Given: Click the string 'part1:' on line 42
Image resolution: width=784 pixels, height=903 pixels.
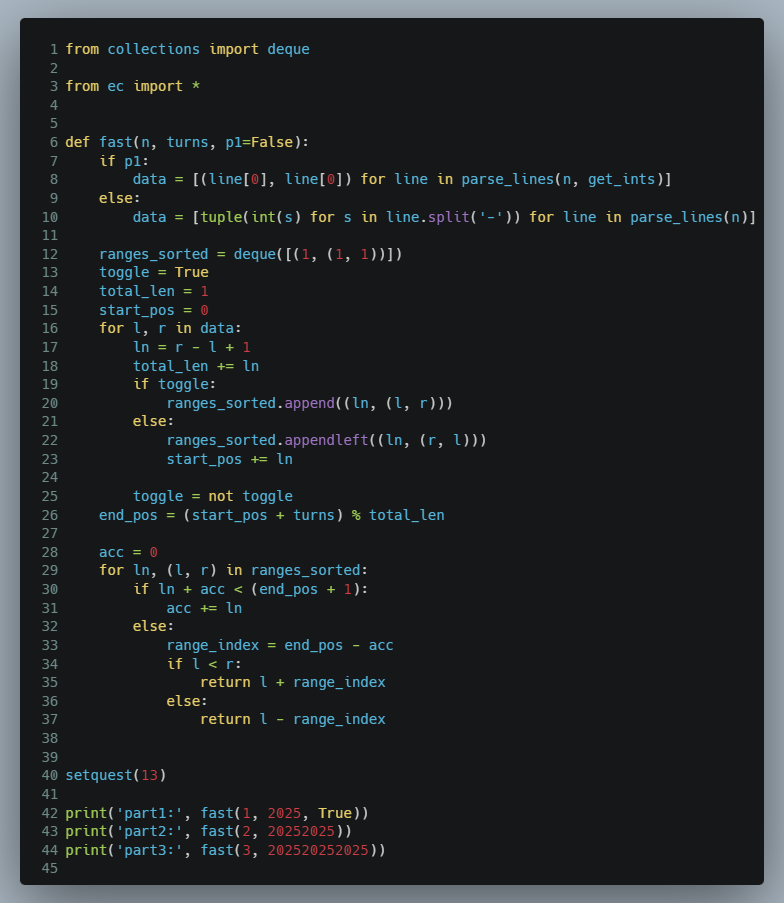Looking at the screenshot, I should pyautogui.click(x=149, y=813).
